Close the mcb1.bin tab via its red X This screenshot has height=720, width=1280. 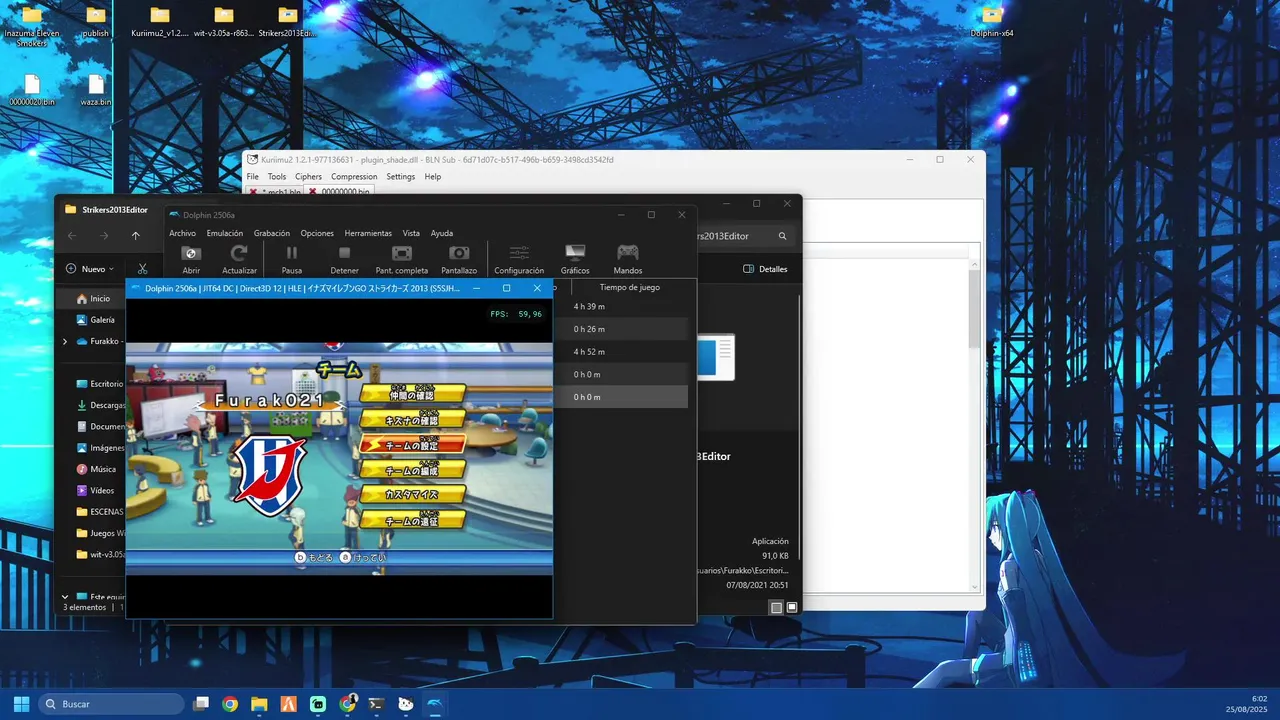(252, 192)
